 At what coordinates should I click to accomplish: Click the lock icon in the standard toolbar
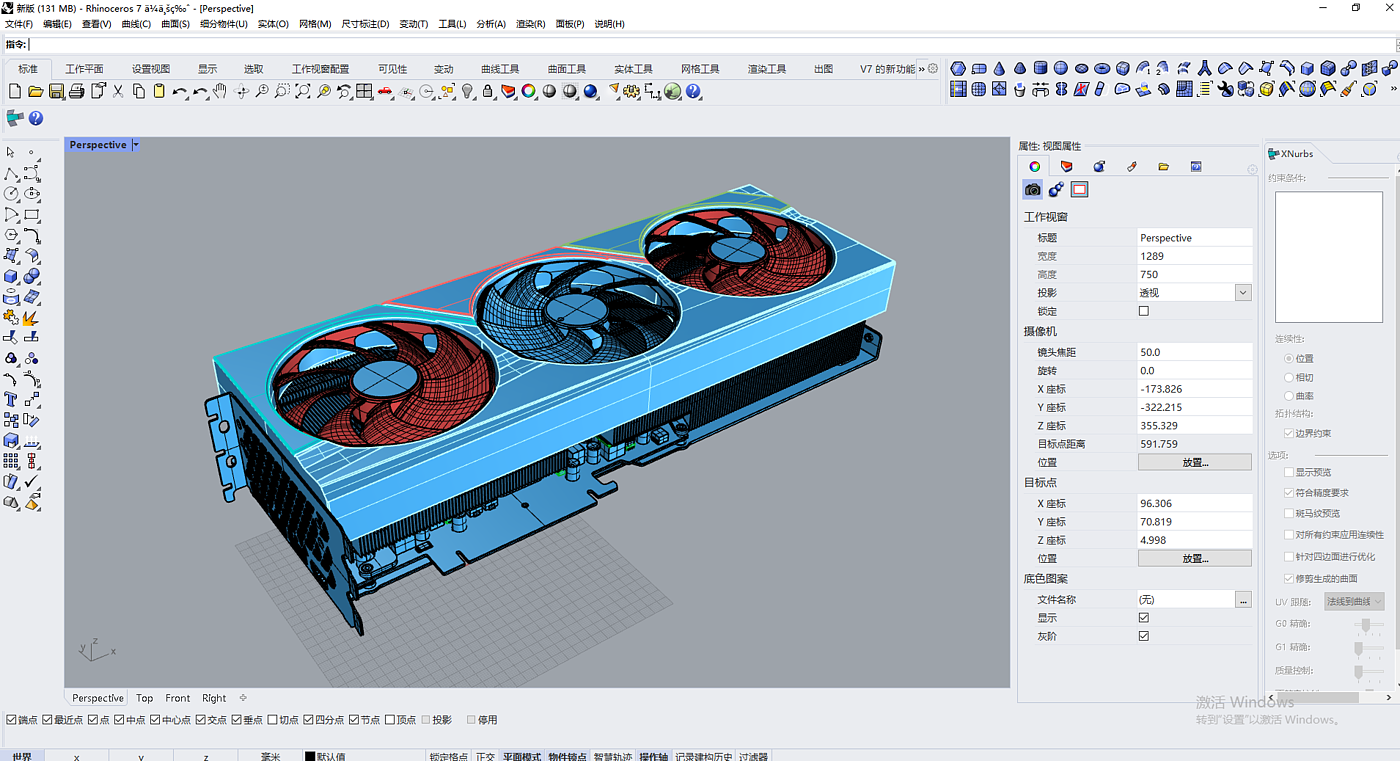tap(487, 91)
